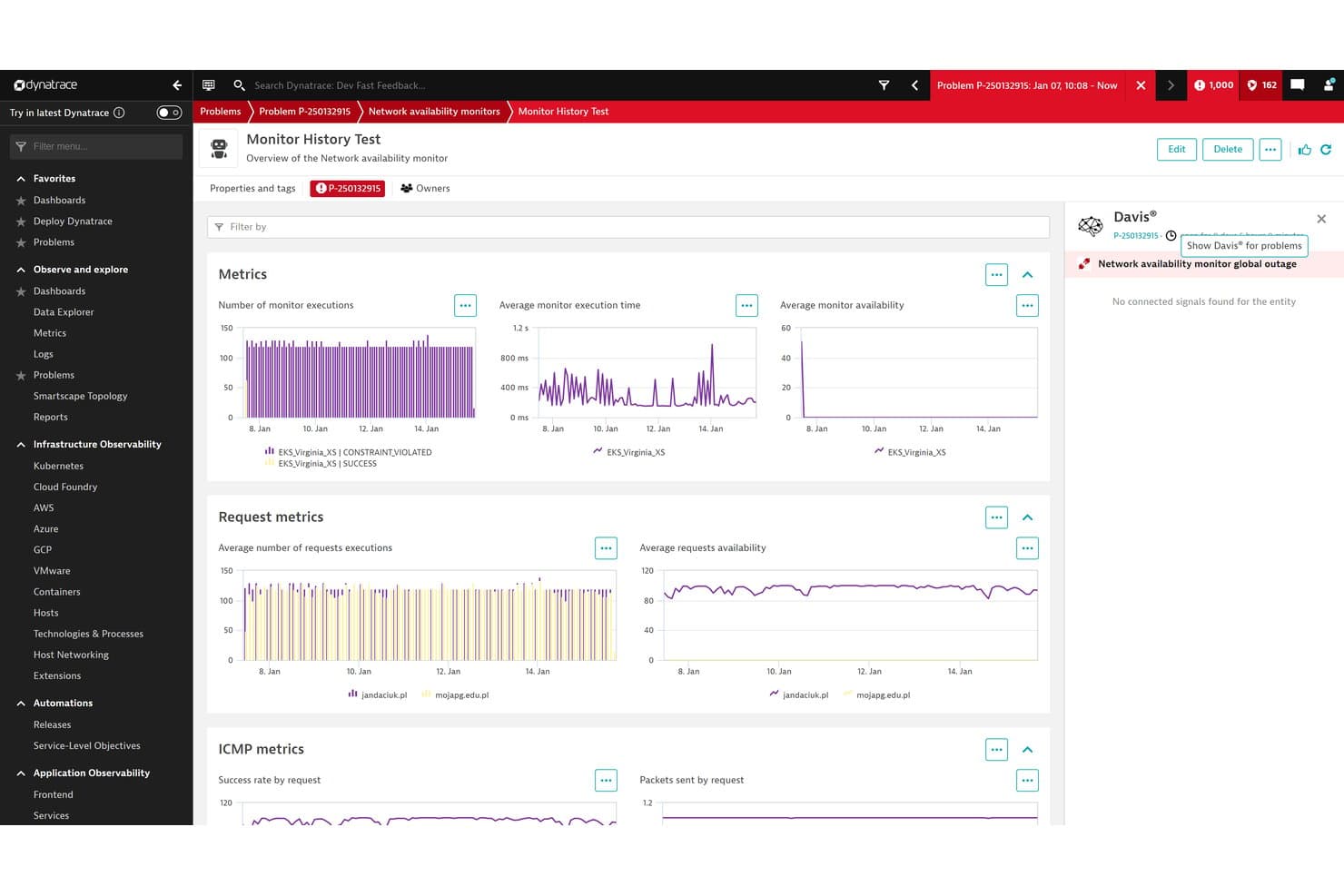Screen dimensions: 1344x896
Task: Toggle the Try in latest Dynatrace switch
Action: (x=169, y=113)
